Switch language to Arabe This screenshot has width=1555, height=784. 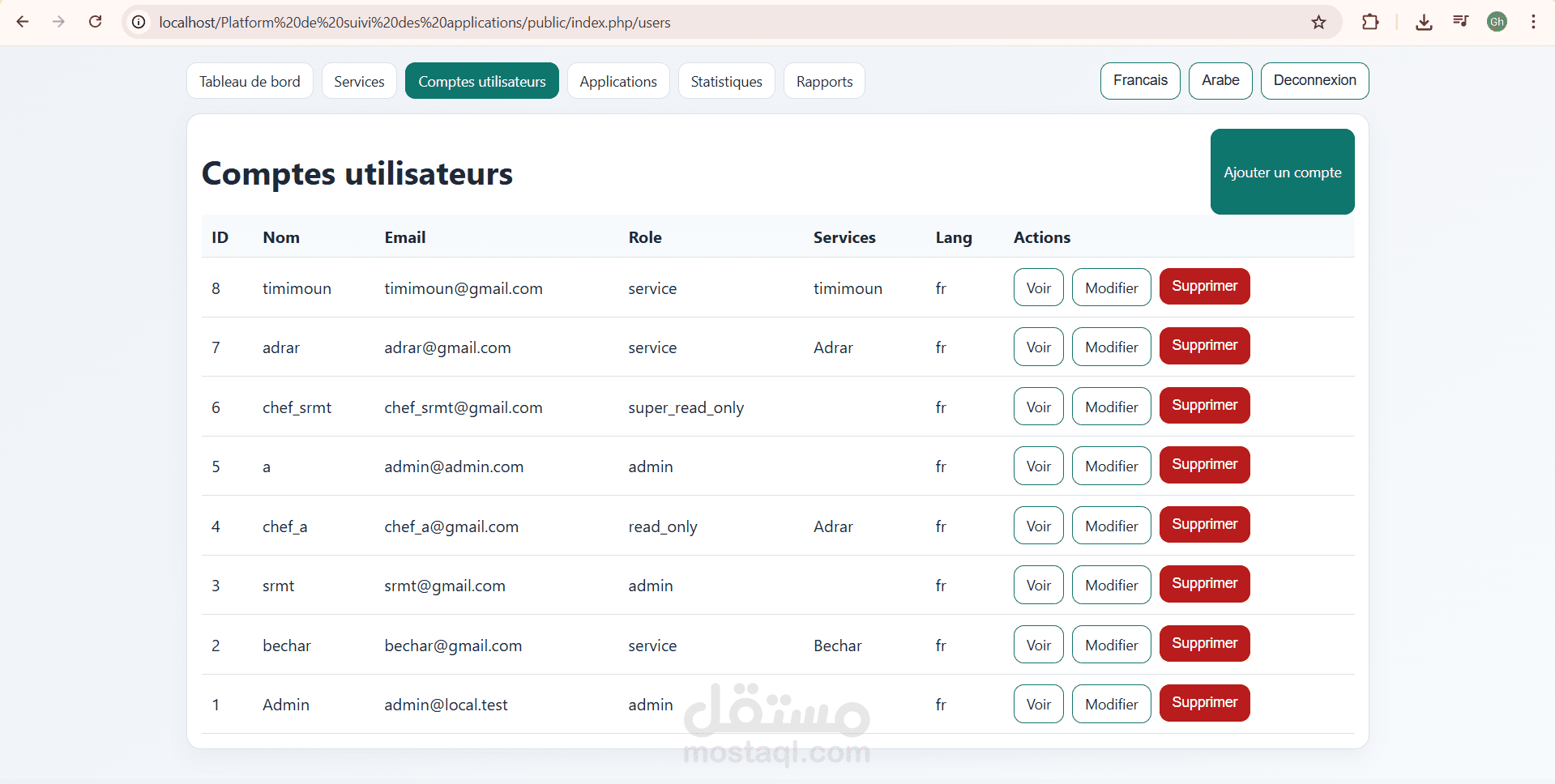point(1220,80)
